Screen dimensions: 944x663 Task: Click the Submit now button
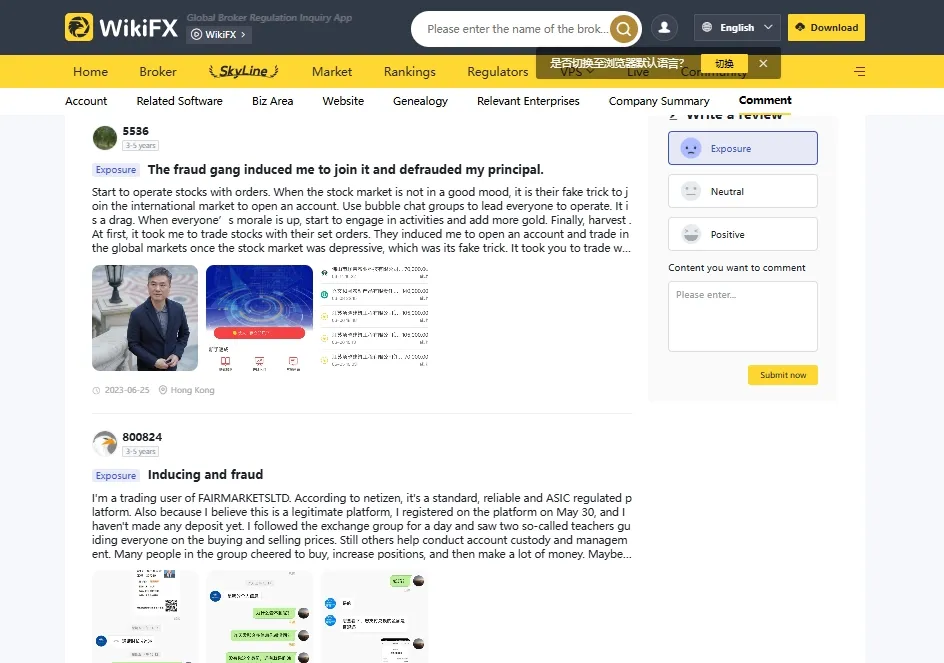click(x=783, y=375)
